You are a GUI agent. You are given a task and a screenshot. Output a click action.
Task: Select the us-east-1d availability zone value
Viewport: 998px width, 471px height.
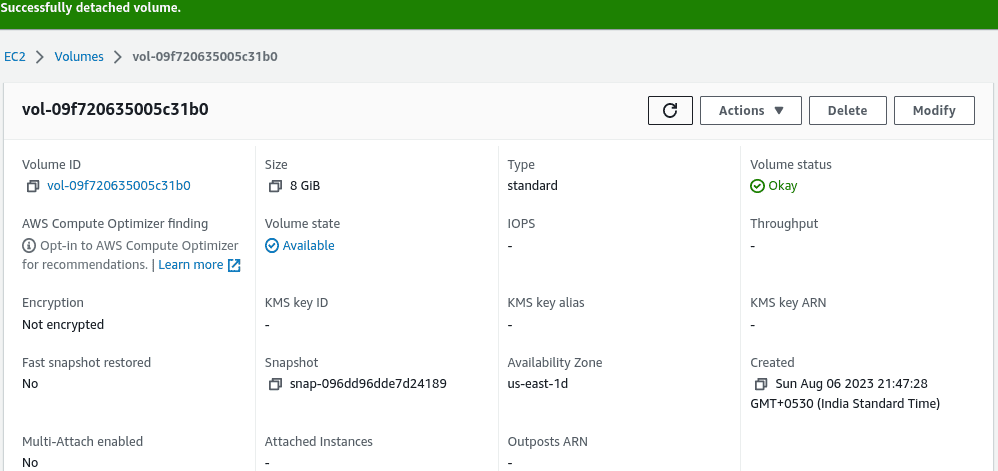(538, 384)
